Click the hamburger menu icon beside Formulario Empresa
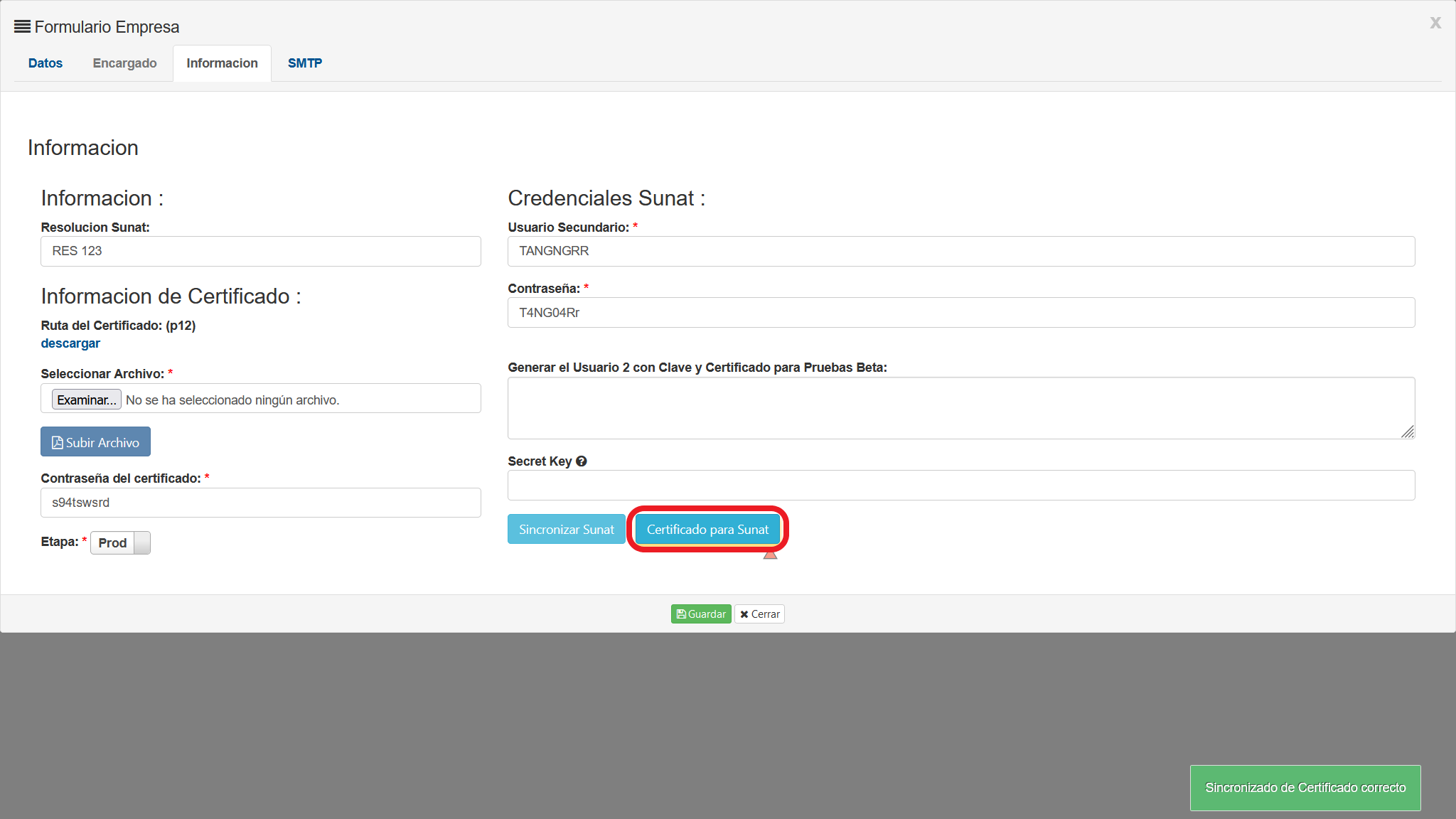Viewport: 1456px width, 819px height. 22,27
